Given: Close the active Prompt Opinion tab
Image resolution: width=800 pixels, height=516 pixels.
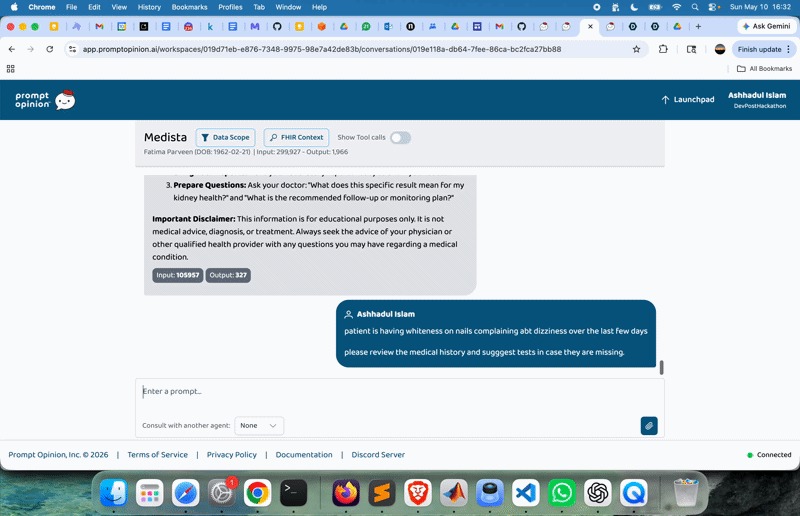Looking at the screenshot, I should point(590,27).
